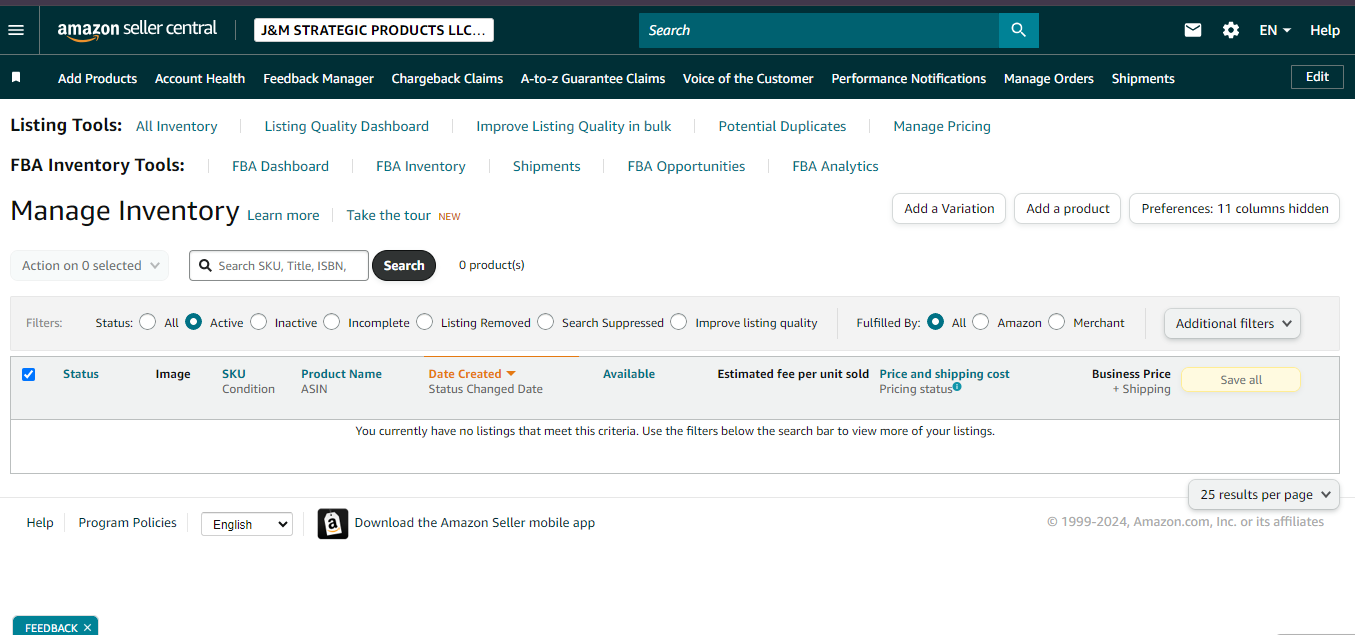This screenshot has height=635, width=1355.
Task: Click Add a product button
Action: point(1067,209)
